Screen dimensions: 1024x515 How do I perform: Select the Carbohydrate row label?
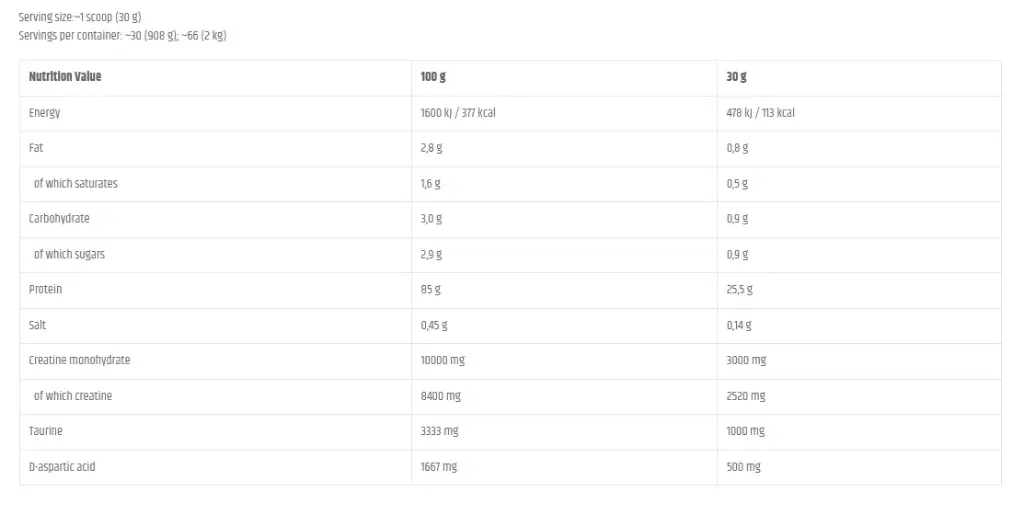(59, 219)
